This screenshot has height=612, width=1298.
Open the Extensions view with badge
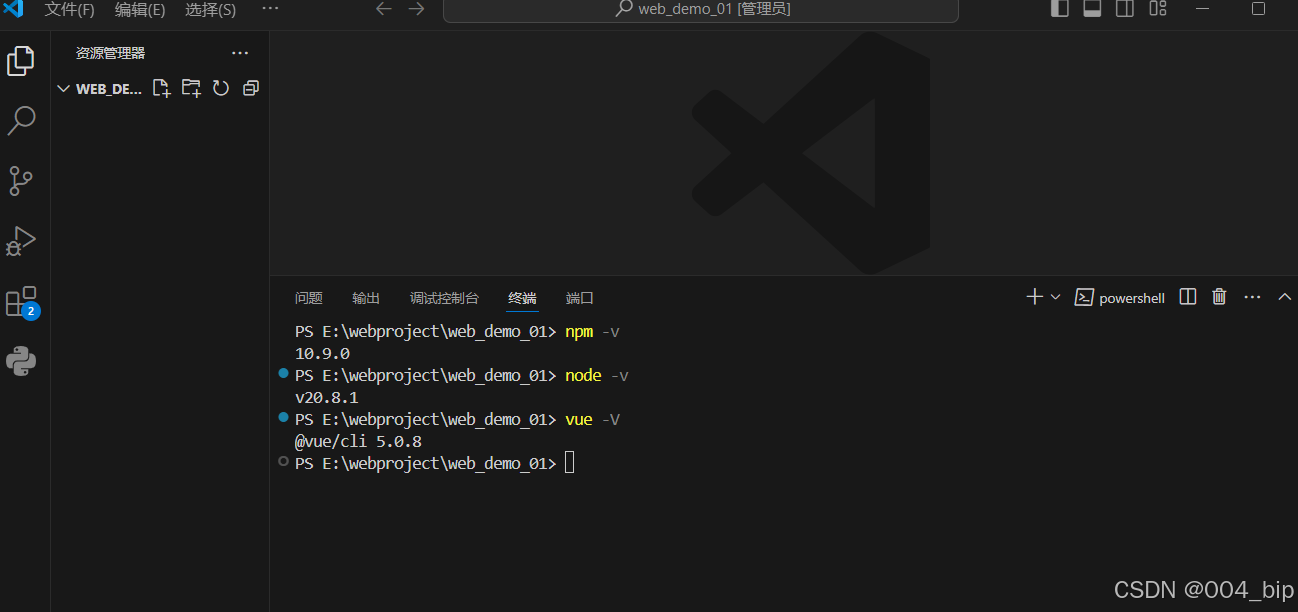click(x=22, y=302)
